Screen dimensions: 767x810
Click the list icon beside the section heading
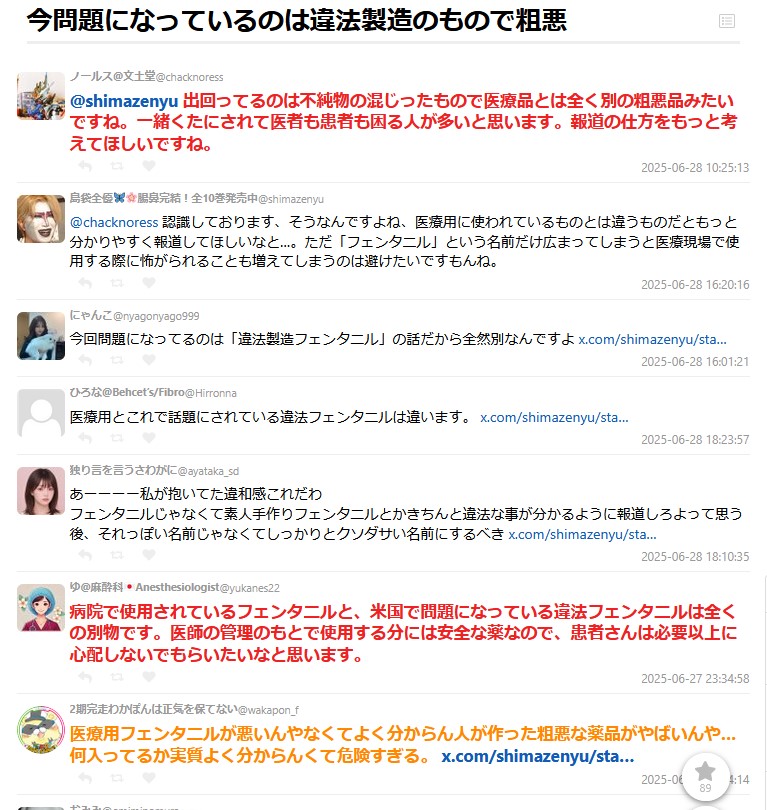point(727,21)
